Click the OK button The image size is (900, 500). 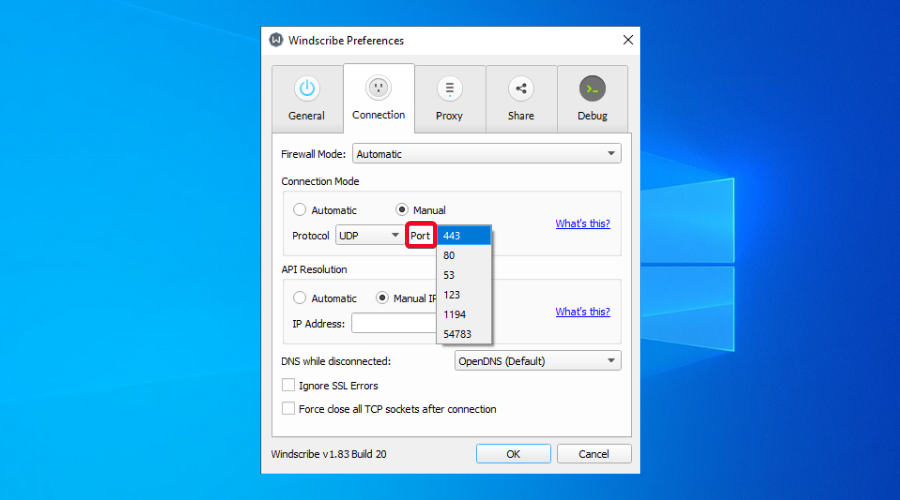(x=513, y=454)
